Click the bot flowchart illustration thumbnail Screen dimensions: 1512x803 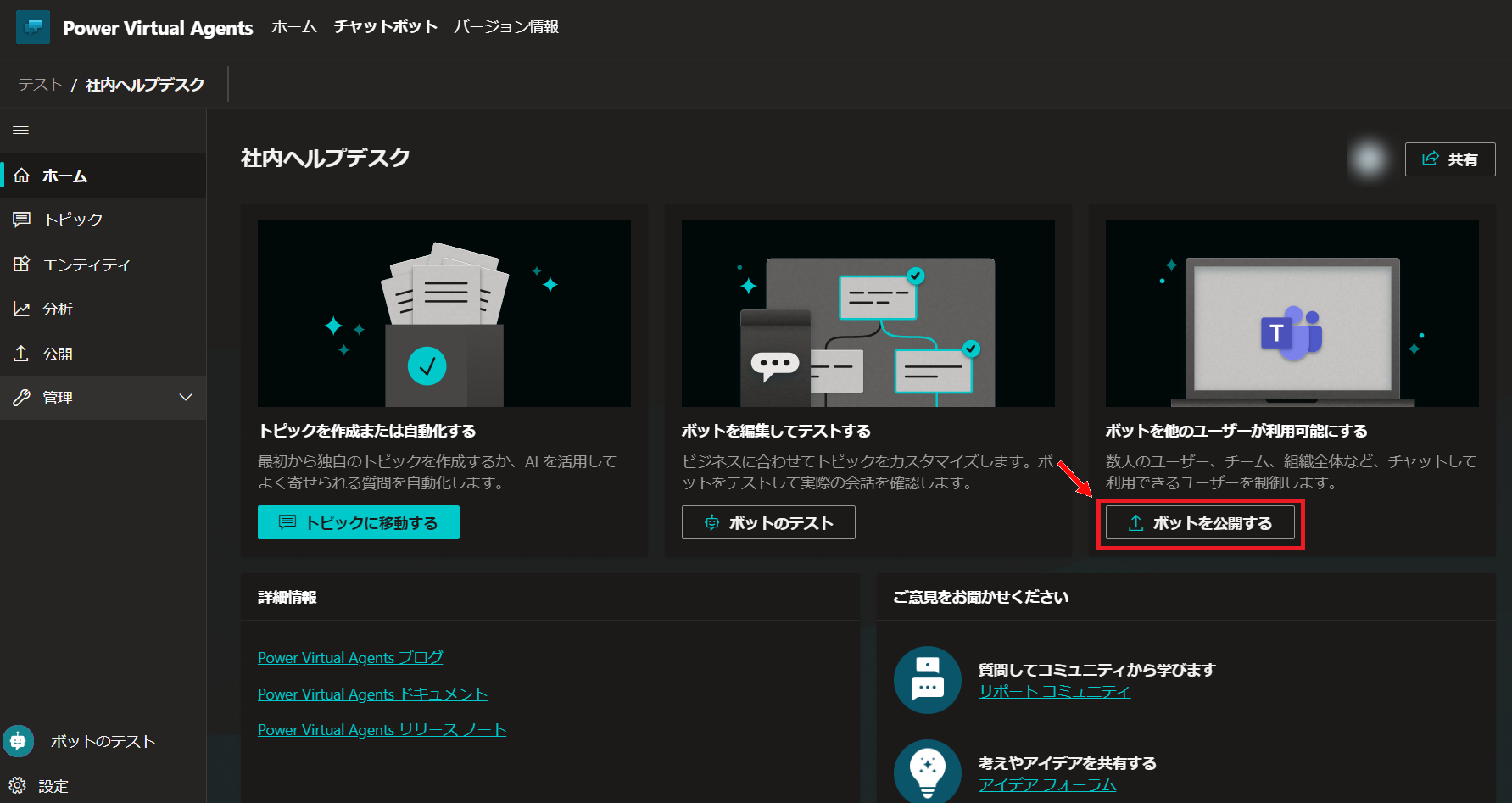[x=868, y=314]
